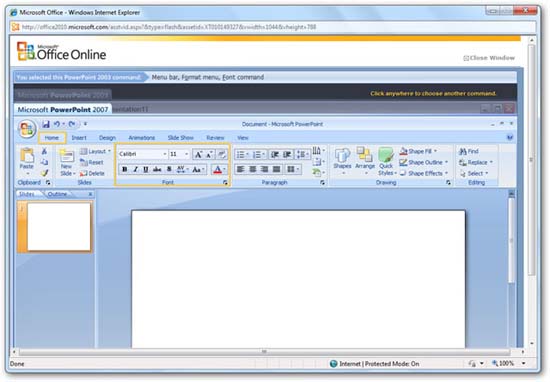The image size is (550, 382).
Task: Click the Redo icon in Quick Access toolbar
Action: 72,124
